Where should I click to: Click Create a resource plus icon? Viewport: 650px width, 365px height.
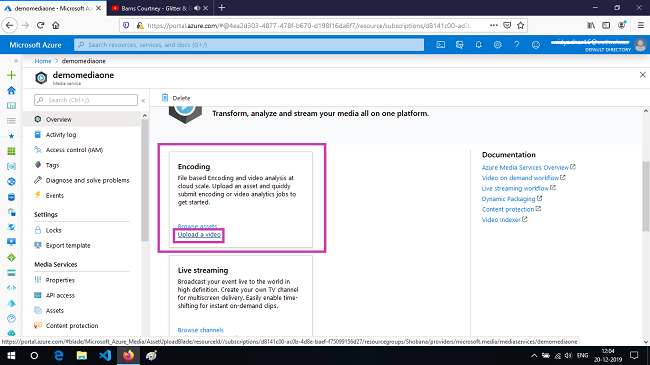(11, 75)
